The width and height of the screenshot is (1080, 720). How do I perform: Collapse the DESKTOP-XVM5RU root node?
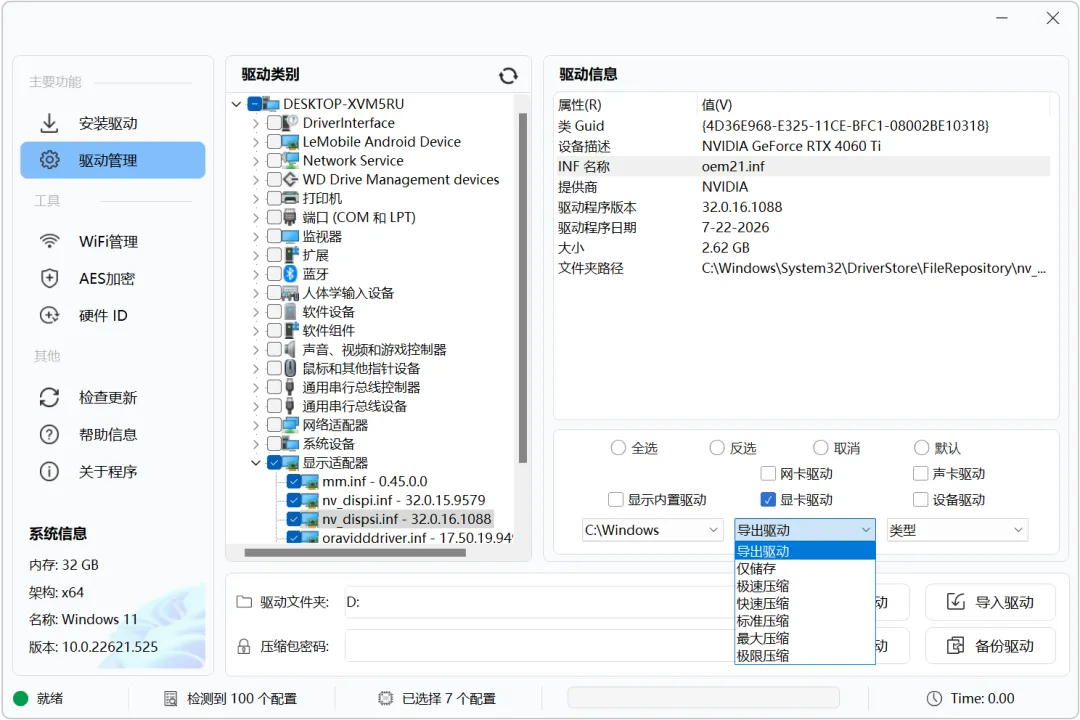[236, 104]
